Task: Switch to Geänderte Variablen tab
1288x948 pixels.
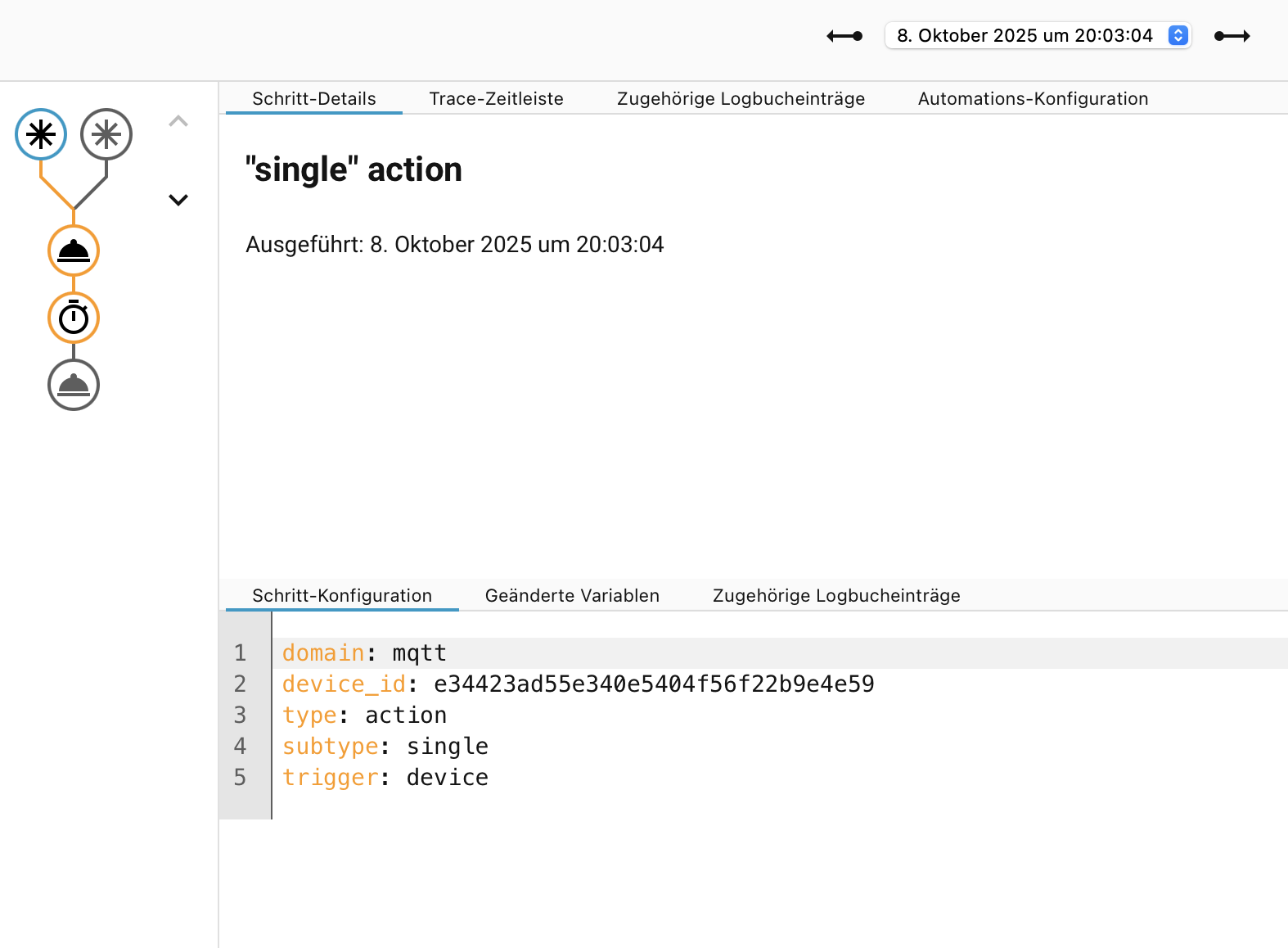Action: (x=572, y=596)
